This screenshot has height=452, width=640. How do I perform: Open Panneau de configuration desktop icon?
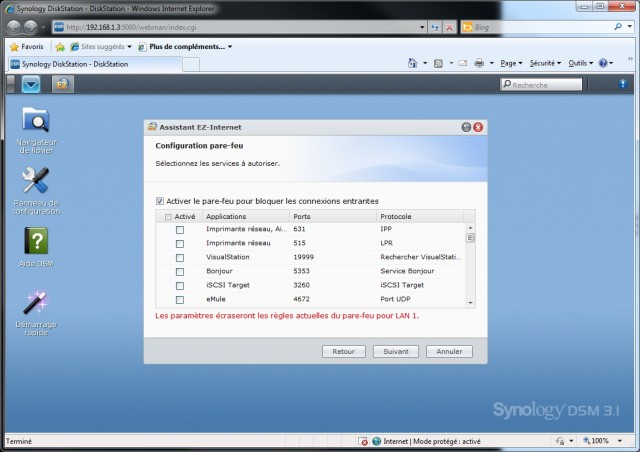(36, 190)
